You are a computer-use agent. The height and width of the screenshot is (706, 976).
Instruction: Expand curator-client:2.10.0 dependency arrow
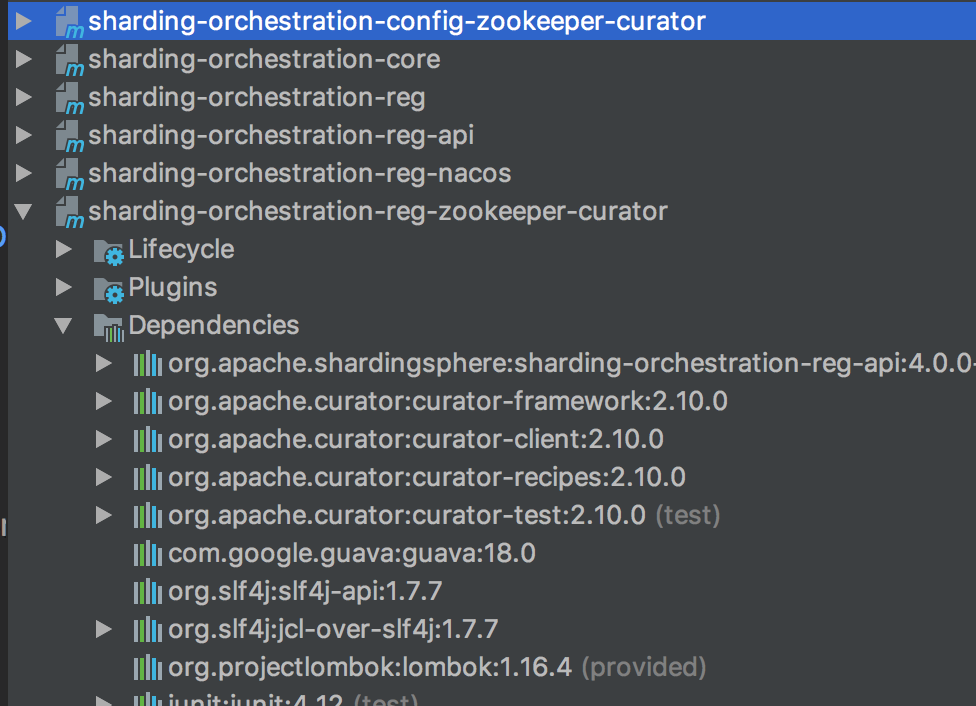103,440
